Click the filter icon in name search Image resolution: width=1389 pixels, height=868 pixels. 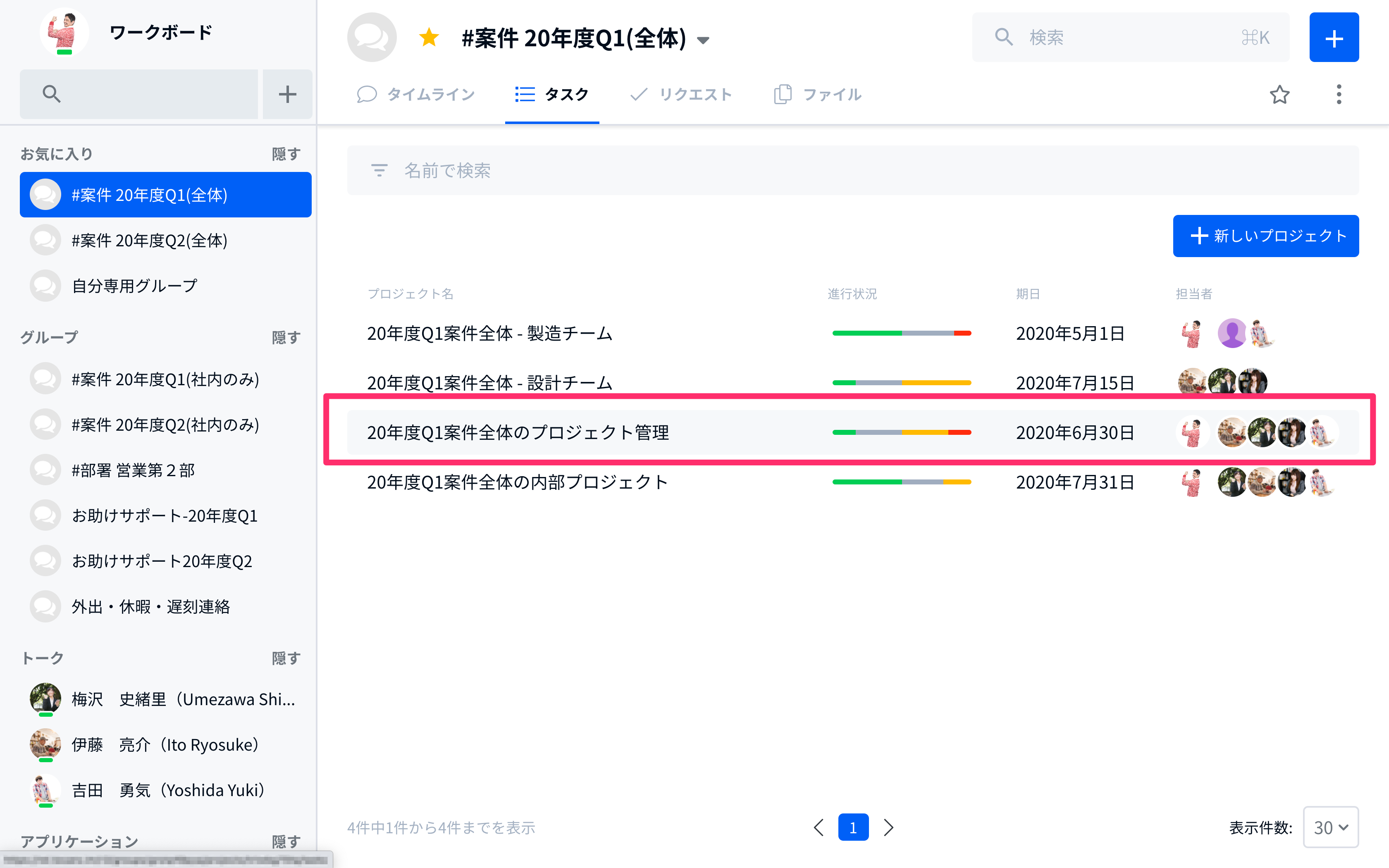[x=379, y=170]
